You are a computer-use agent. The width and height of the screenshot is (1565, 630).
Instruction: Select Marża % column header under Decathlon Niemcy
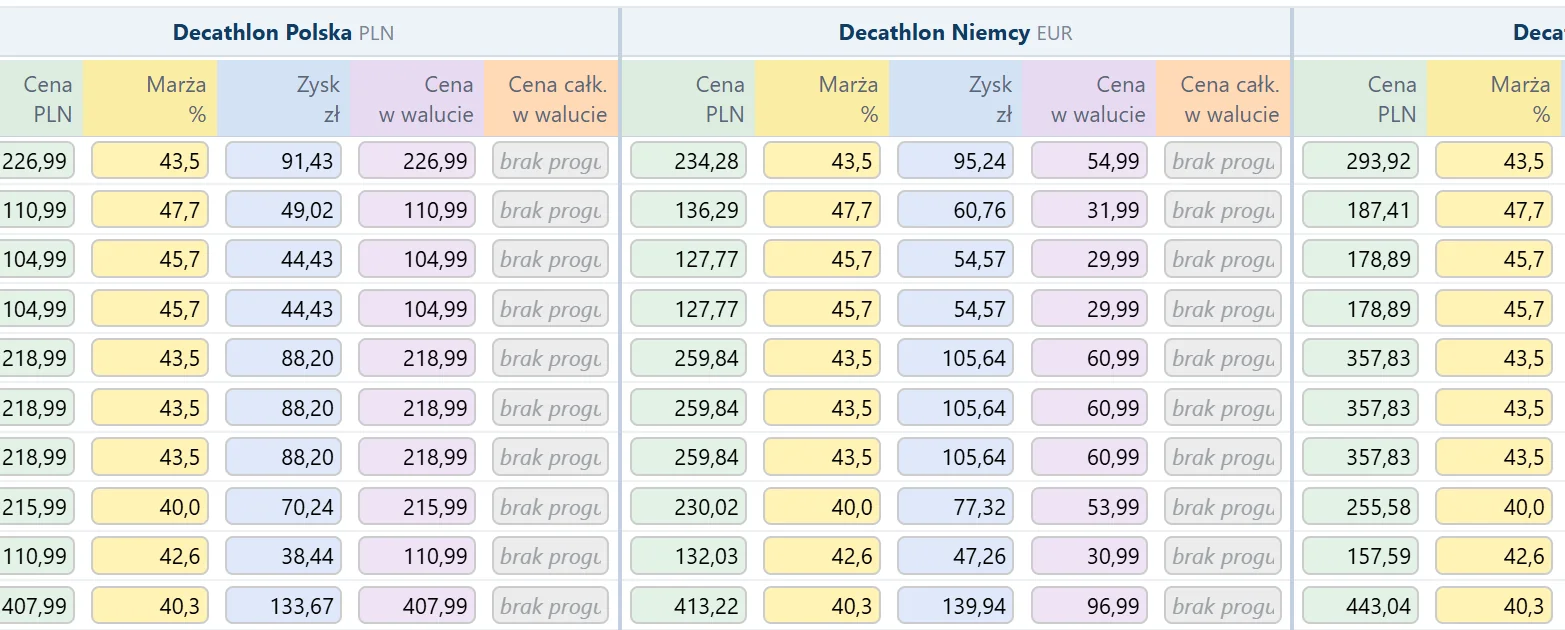822,99
